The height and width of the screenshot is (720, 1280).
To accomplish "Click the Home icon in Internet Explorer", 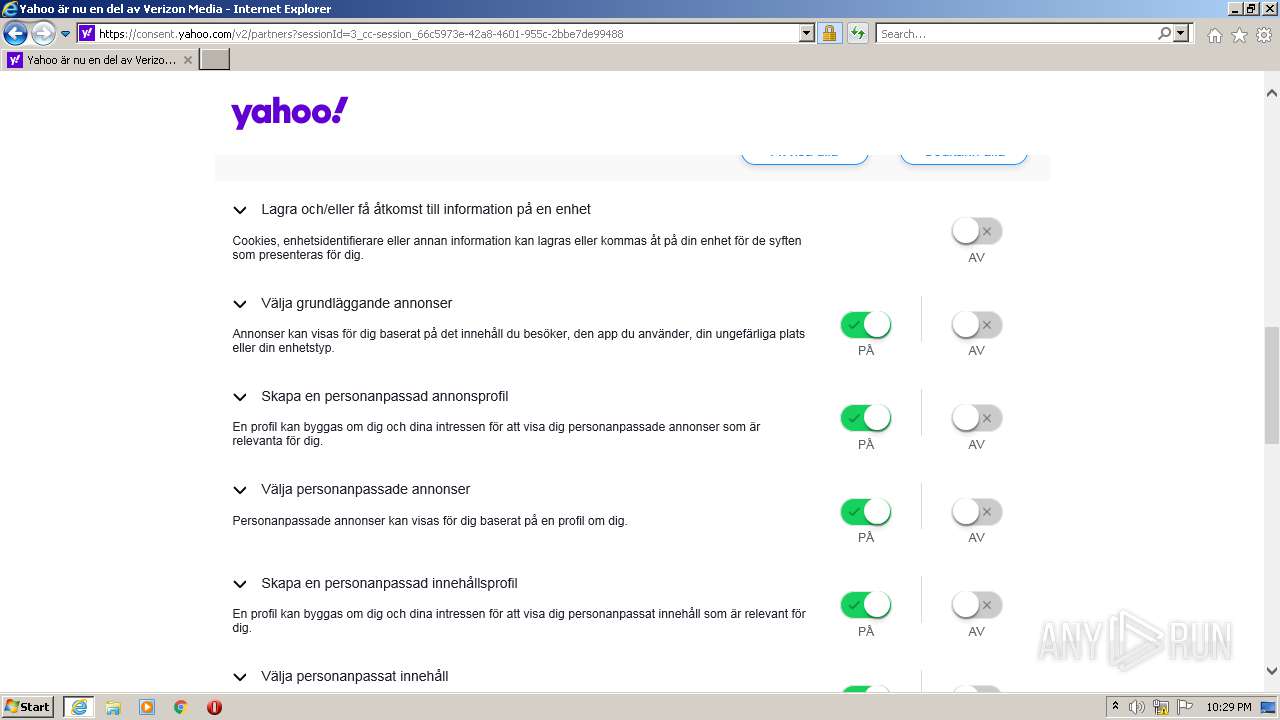I will coord(1214,35).
